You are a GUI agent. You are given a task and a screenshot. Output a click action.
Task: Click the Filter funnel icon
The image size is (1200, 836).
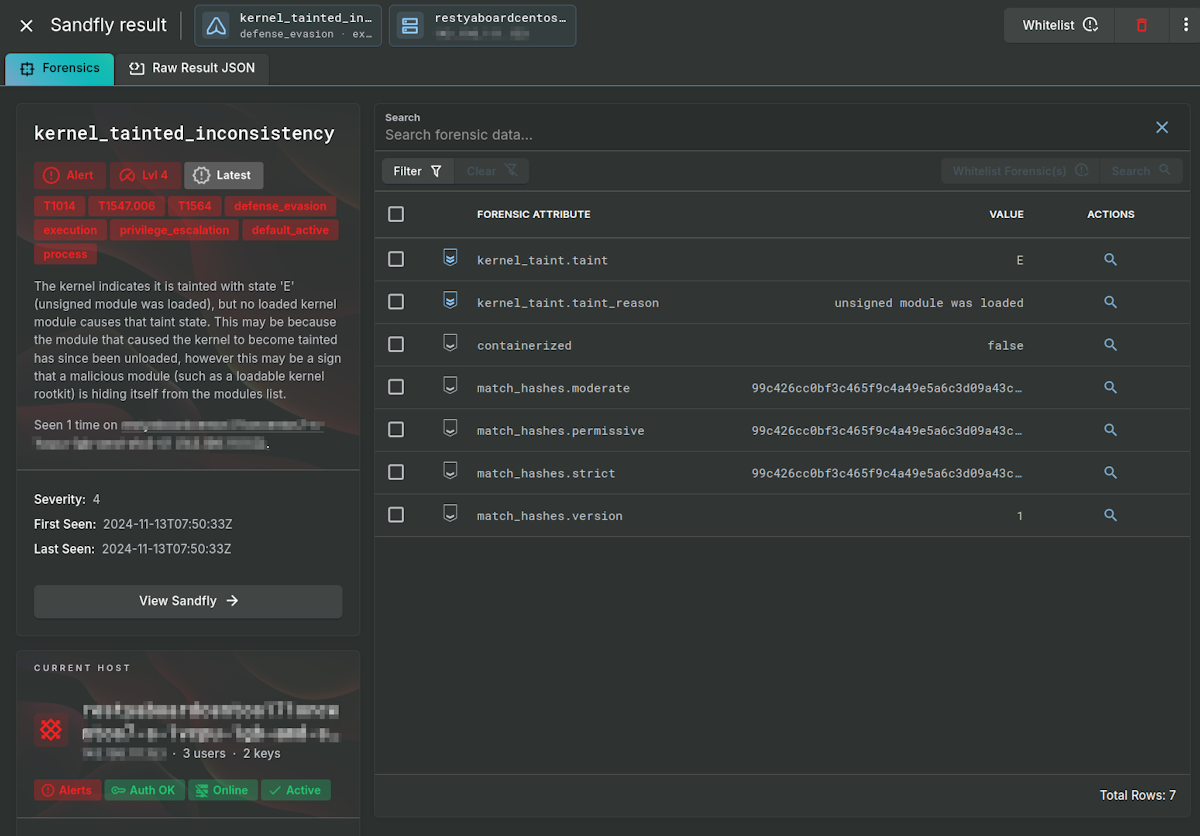click(x=438, y=170)
